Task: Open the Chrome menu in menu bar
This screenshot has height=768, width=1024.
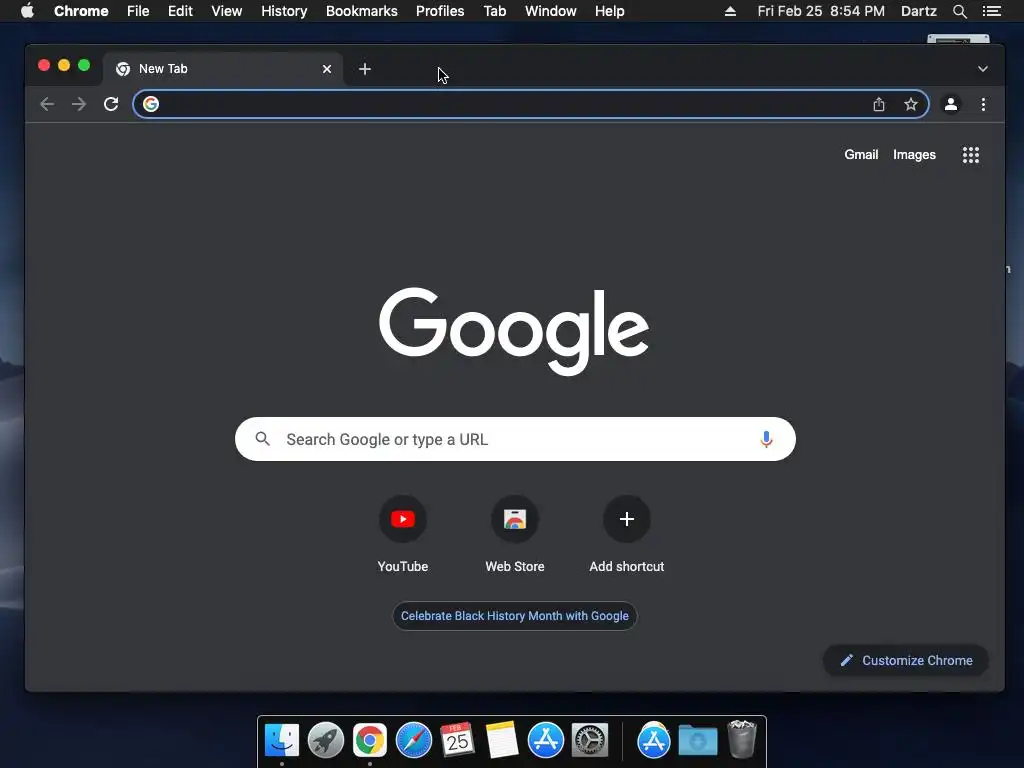Action: pos(81,11)
